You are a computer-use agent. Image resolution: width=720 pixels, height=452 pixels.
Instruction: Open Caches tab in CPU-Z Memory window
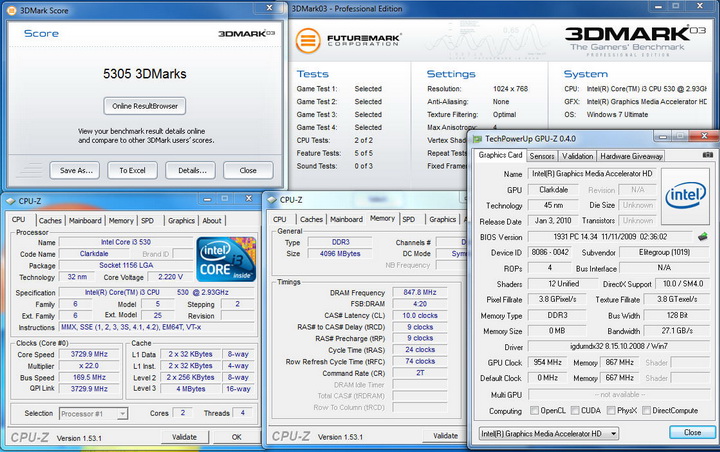[x=311, y=219]
